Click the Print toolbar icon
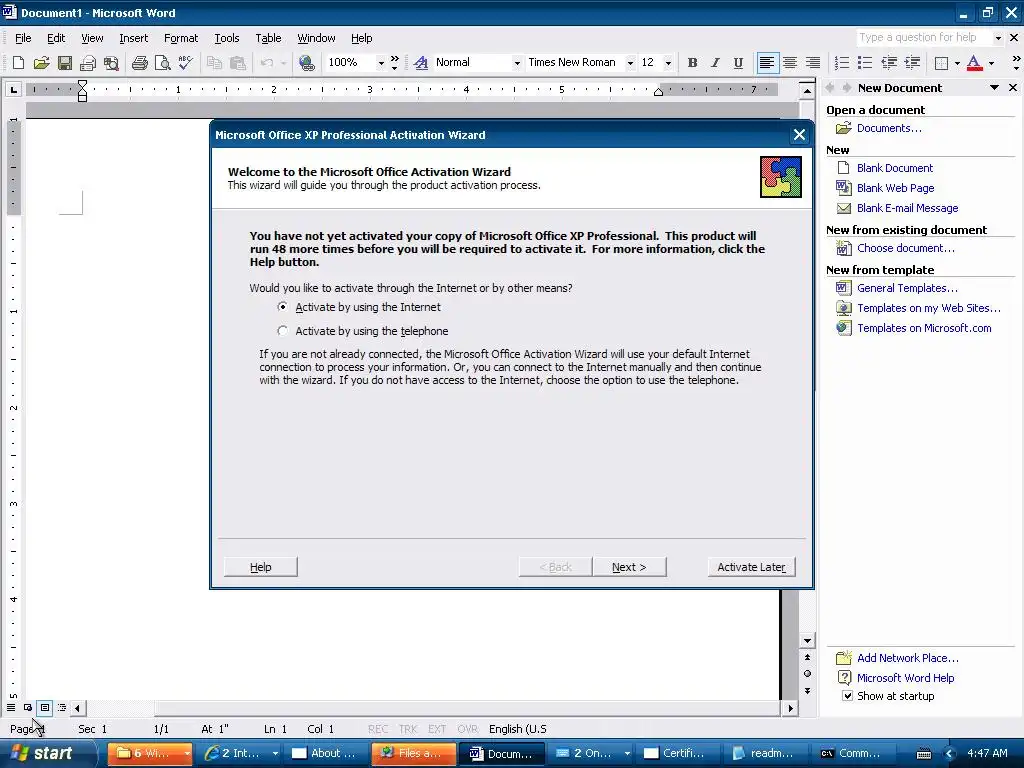This screenshot has width=1024, height=768. point(140,63)
